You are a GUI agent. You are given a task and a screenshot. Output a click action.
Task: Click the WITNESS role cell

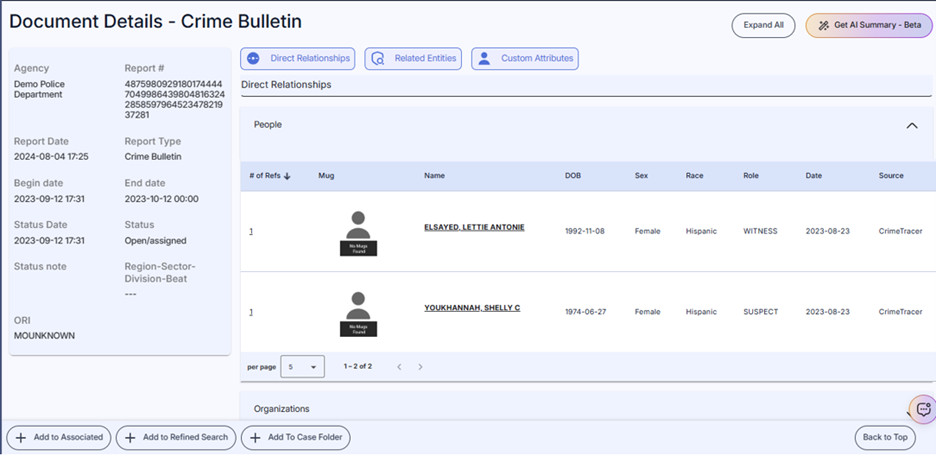pyautogui.click(x=760, y=231)
